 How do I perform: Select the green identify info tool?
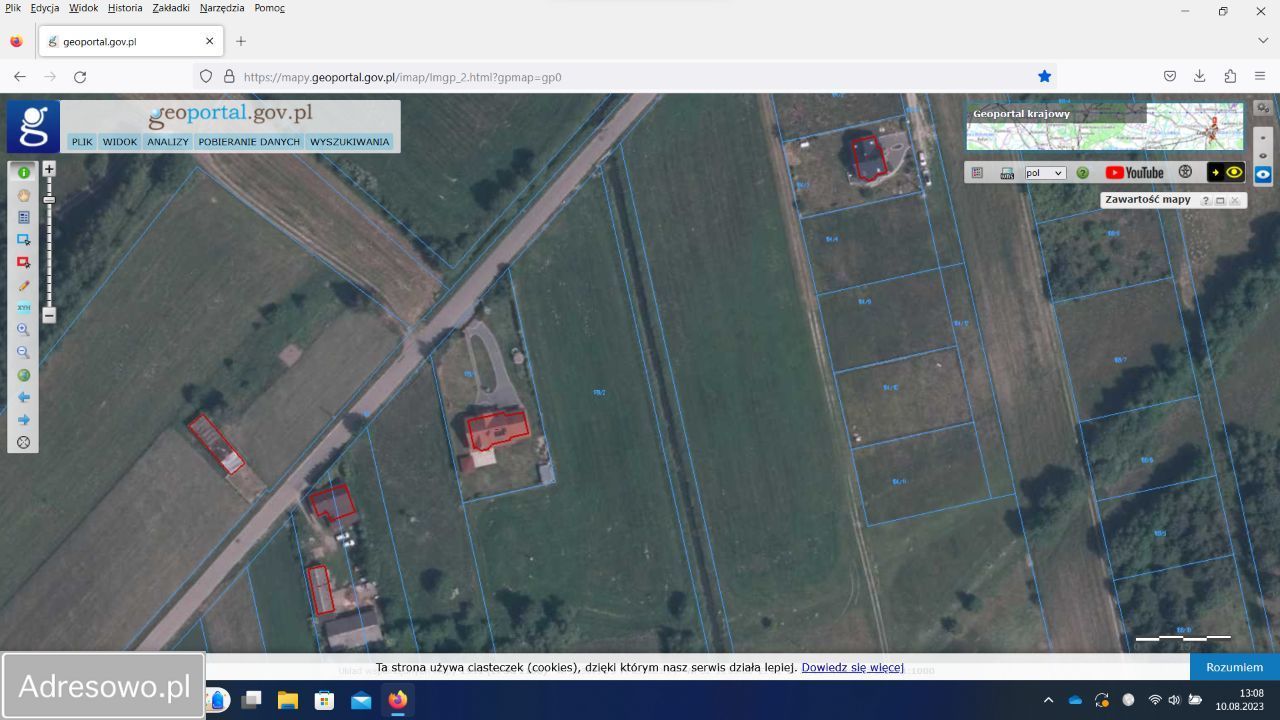pos(23,172)
